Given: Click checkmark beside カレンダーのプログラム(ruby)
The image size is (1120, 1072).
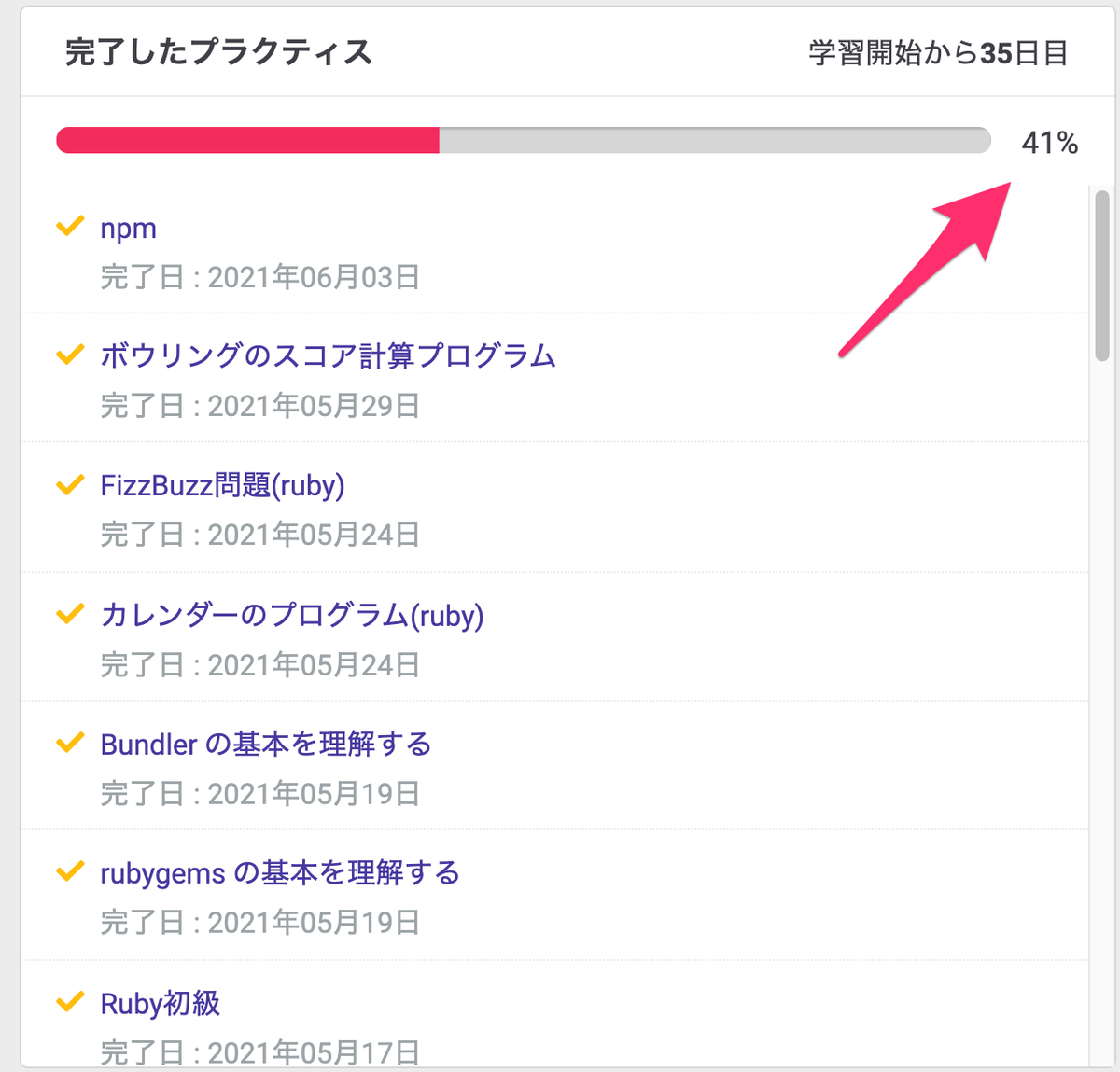Looking at the screenshot, I should pyautogui.click(x=71, y=614).
